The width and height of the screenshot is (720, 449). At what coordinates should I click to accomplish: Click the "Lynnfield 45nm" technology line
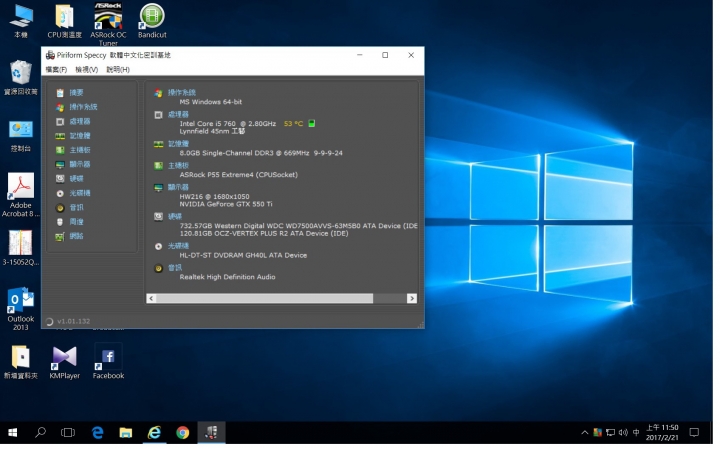[x=212, y=131]
